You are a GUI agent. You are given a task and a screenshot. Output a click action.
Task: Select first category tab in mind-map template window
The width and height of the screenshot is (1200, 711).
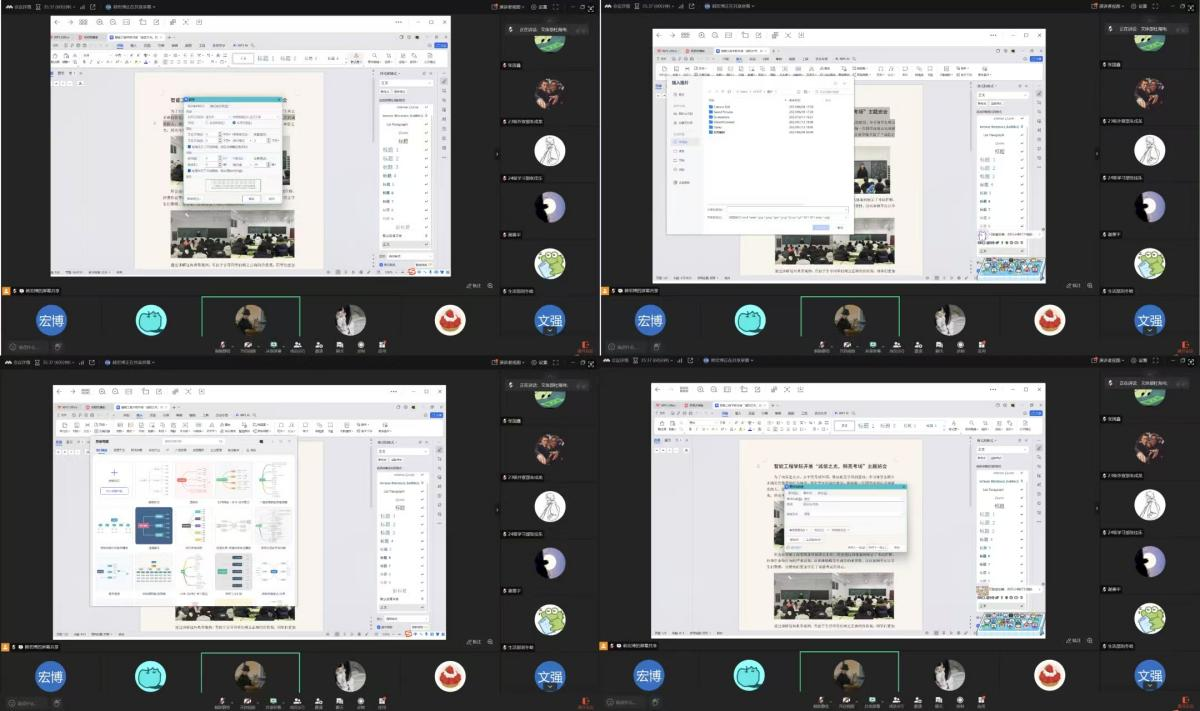point(103,451)
